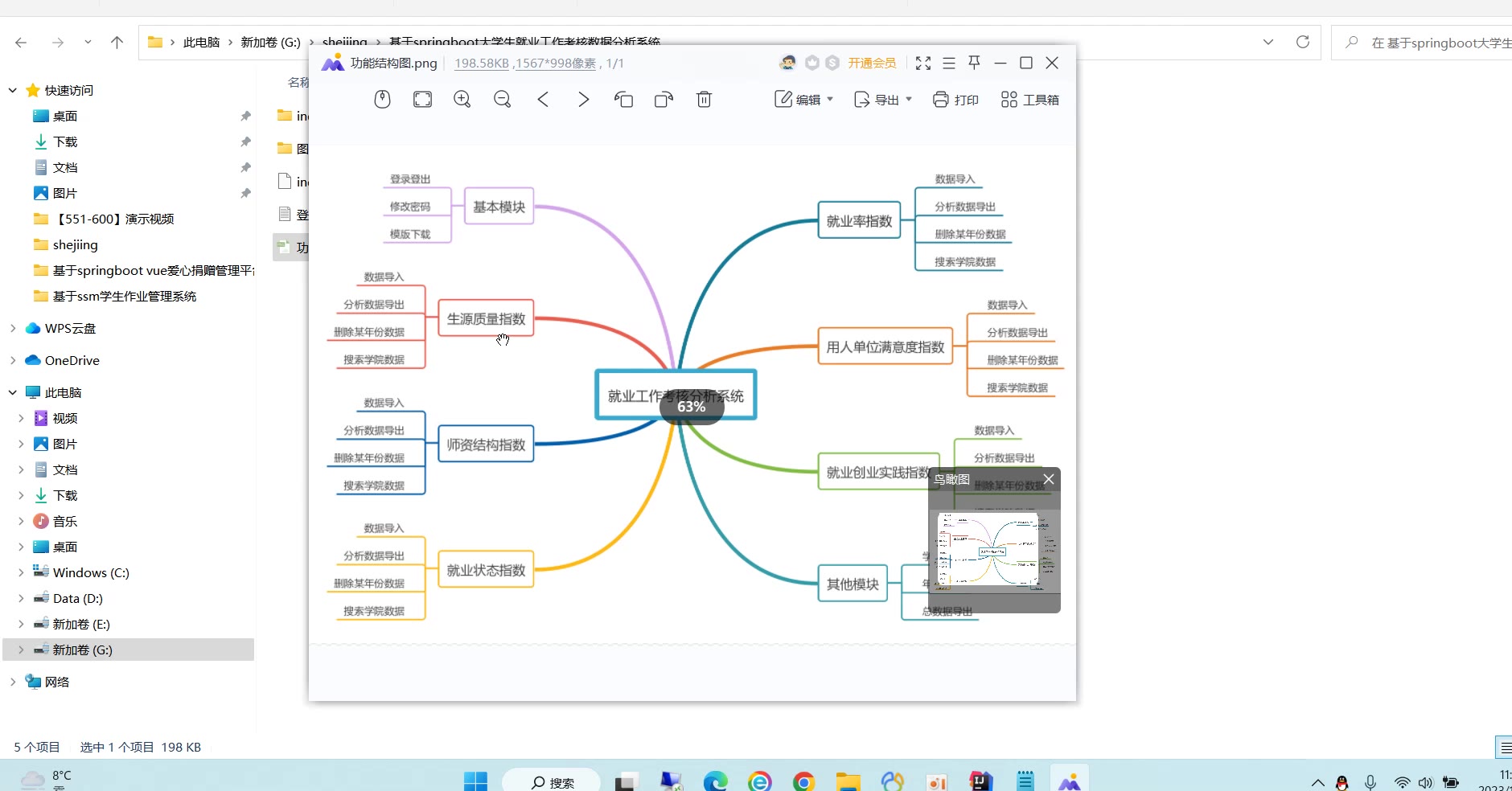The height and width of the screenshot is (791, 1512).
Task: Click the 开通会员 membership link
Action: 872,63
